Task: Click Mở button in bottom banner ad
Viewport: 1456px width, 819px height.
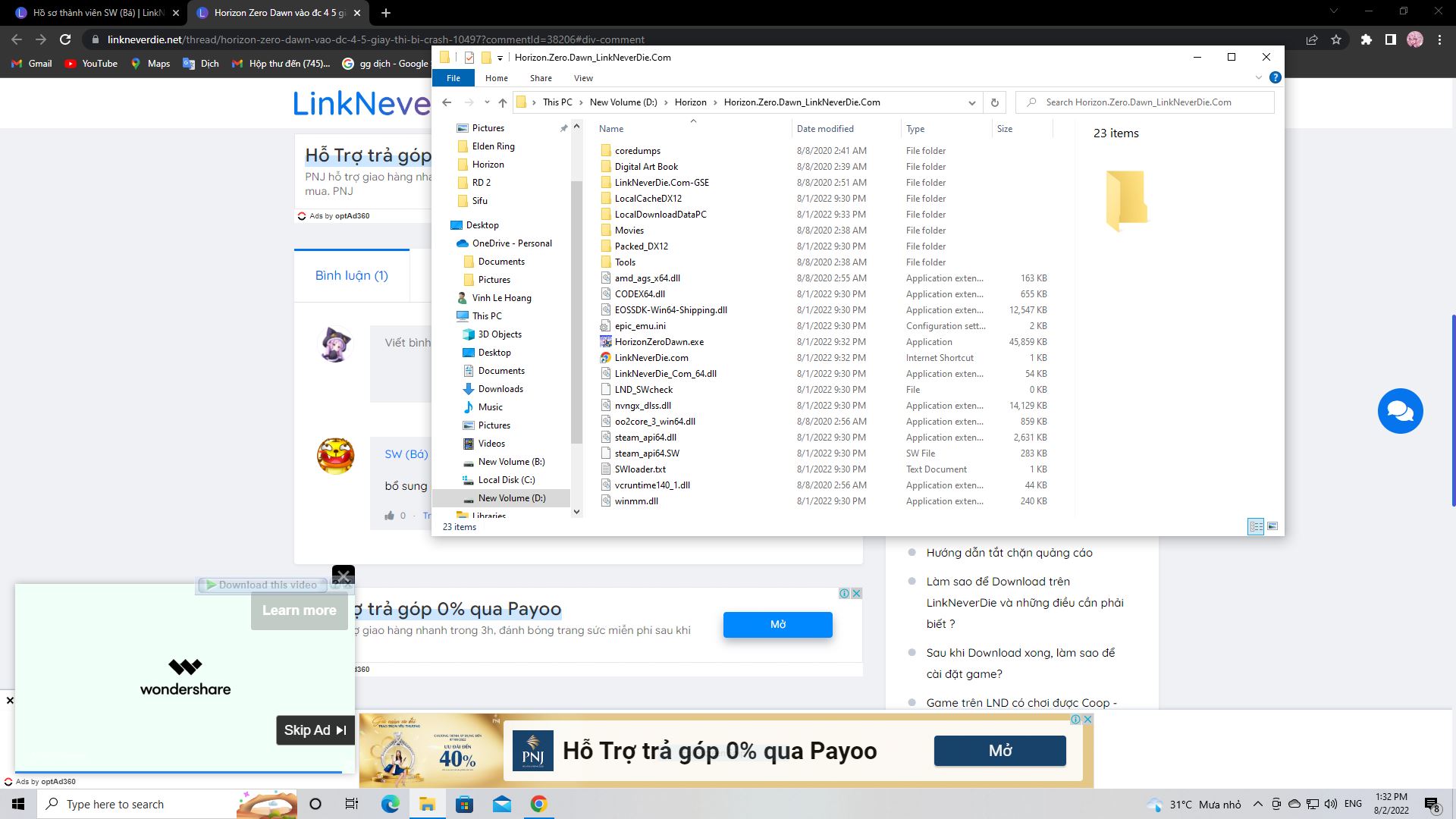Action: (999, 751)
